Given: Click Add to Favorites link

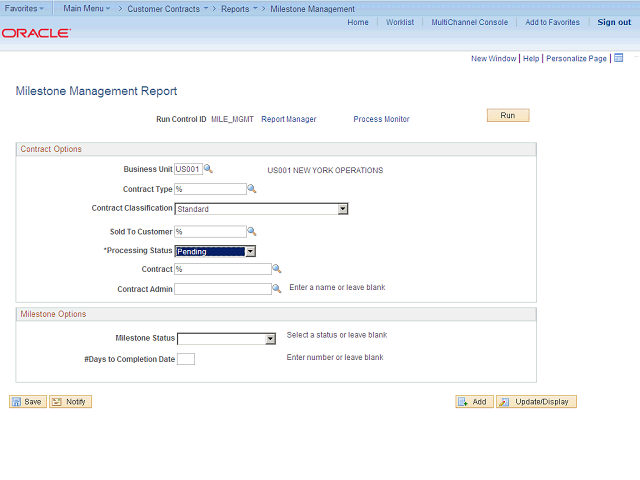Looking at the screenshot, I should tap(552, 22).
